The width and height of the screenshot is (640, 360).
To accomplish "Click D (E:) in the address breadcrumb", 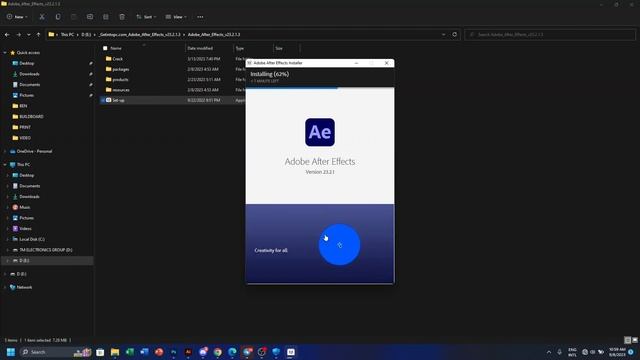I will (x=86, y=35).
